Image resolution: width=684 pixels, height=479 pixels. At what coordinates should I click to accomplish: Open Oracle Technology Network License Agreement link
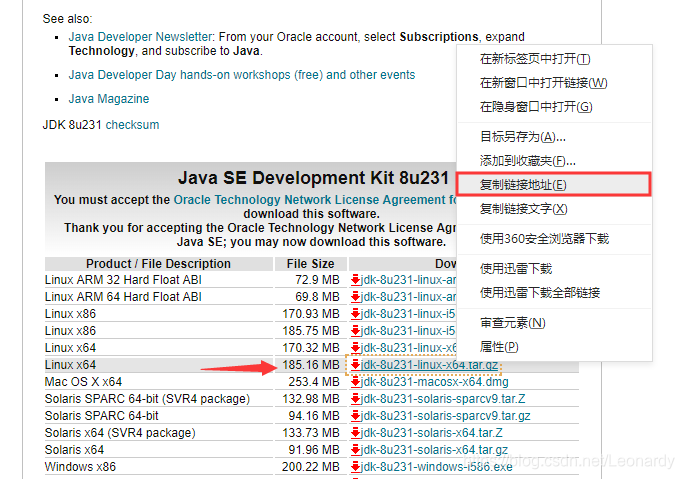[315, 200]
